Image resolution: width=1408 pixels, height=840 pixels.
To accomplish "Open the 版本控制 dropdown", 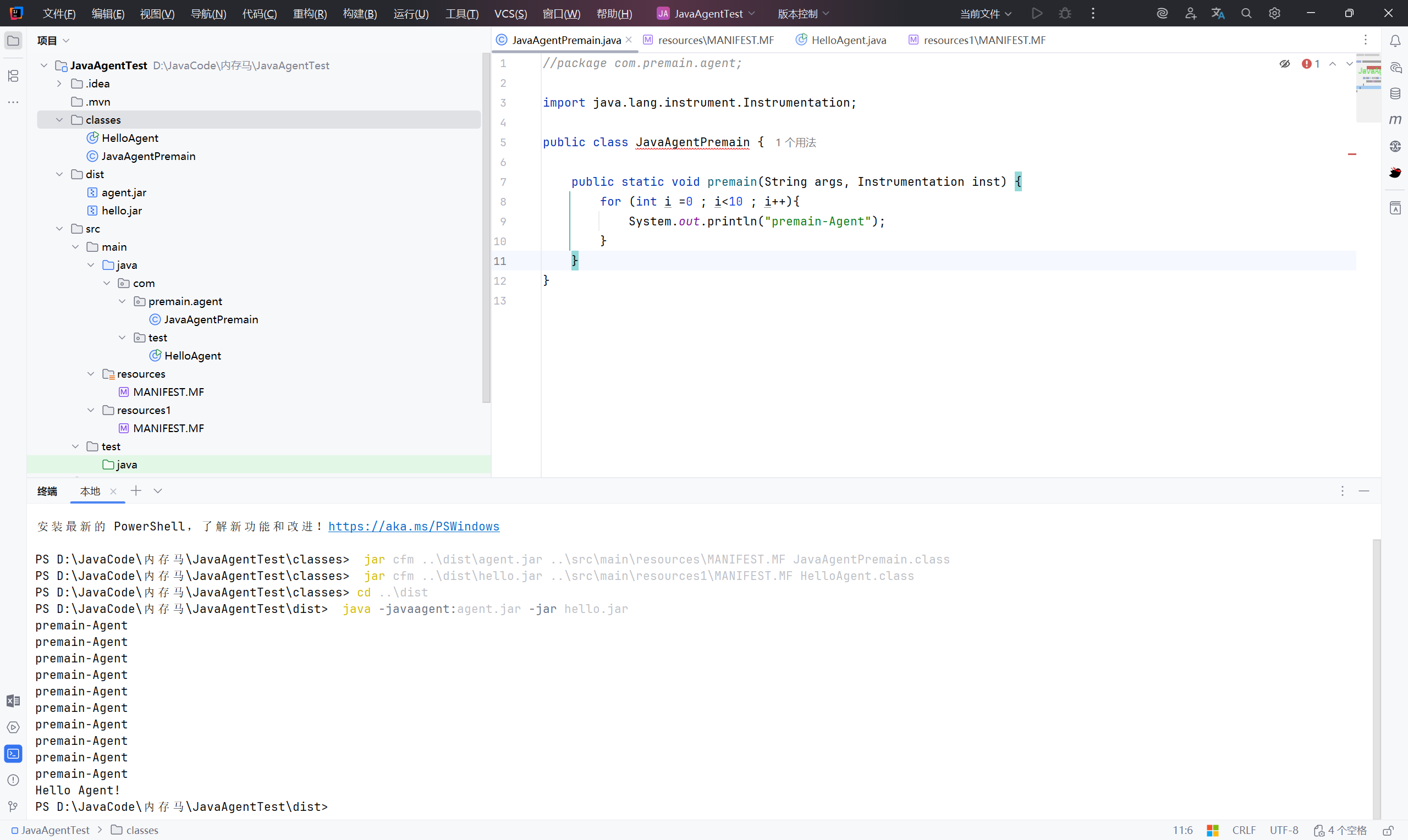I will point(803,14).
